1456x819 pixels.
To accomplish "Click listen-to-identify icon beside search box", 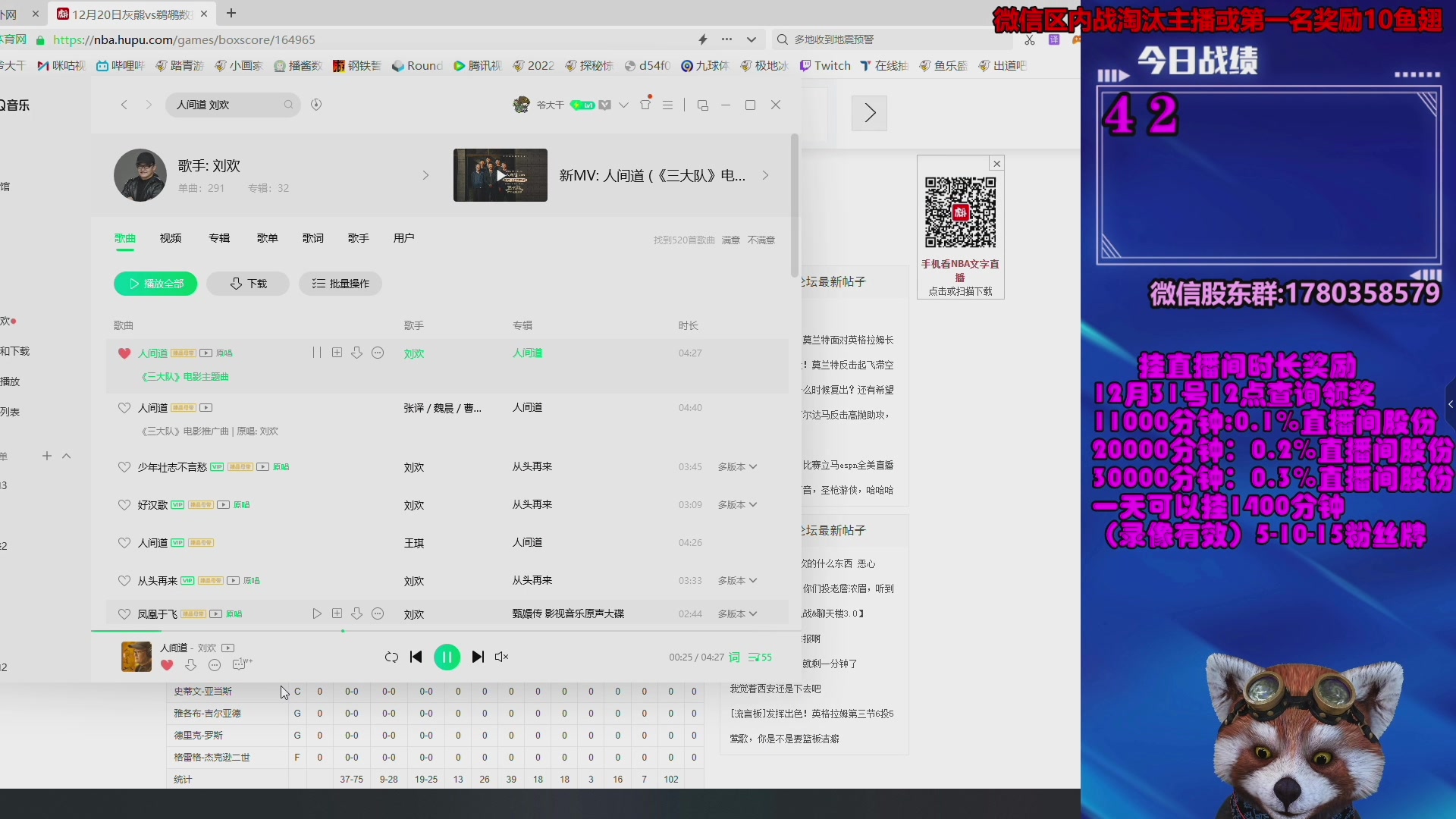I will point(316,105).
